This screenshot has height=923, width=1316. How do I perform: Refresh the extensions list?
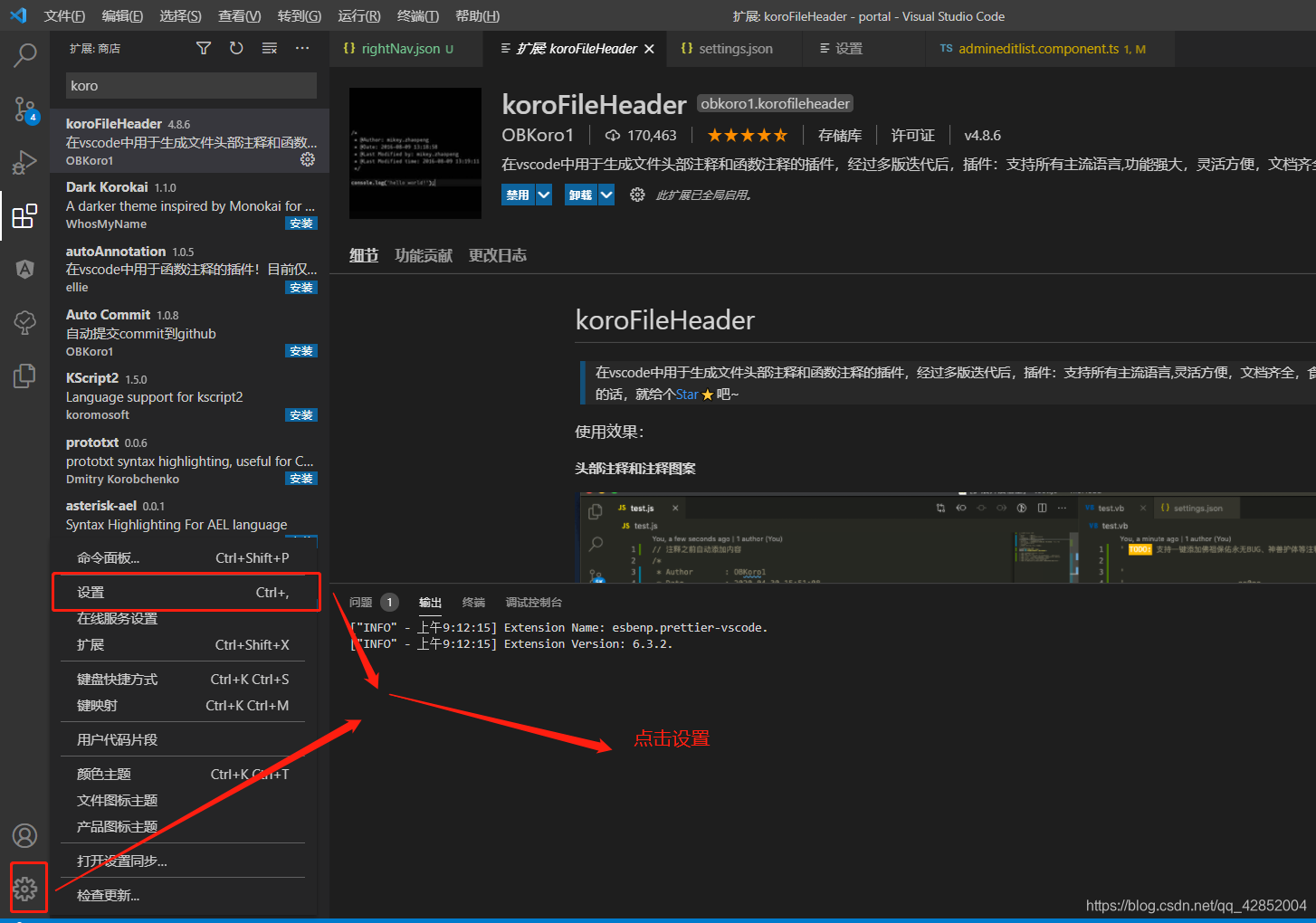click(236, 48)
